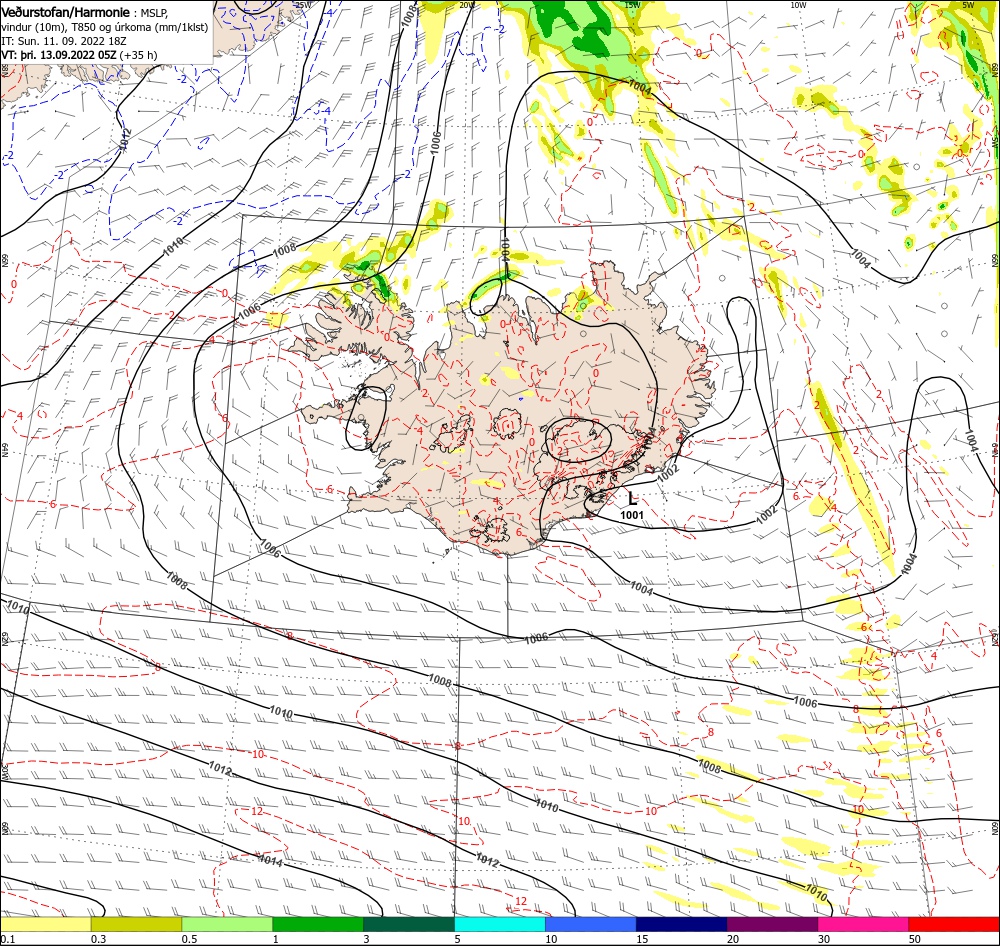Click the yellow 0.1 mm legend swatch
This screenshot has height=946, width=1000.
pyautogui.click(x=45, y=924)
